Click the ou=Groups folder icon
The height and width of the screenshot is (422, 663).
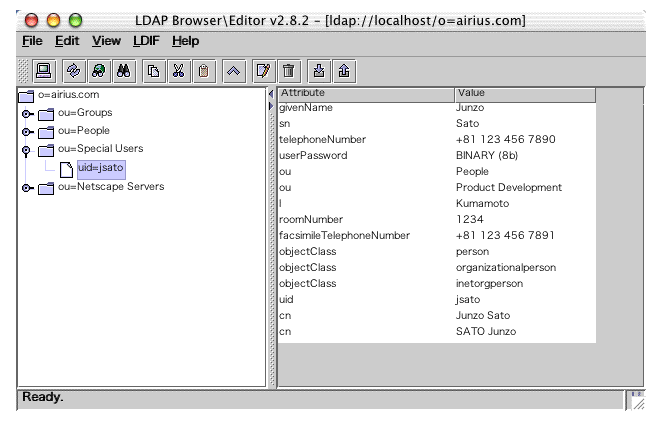(x=46, y=114)
